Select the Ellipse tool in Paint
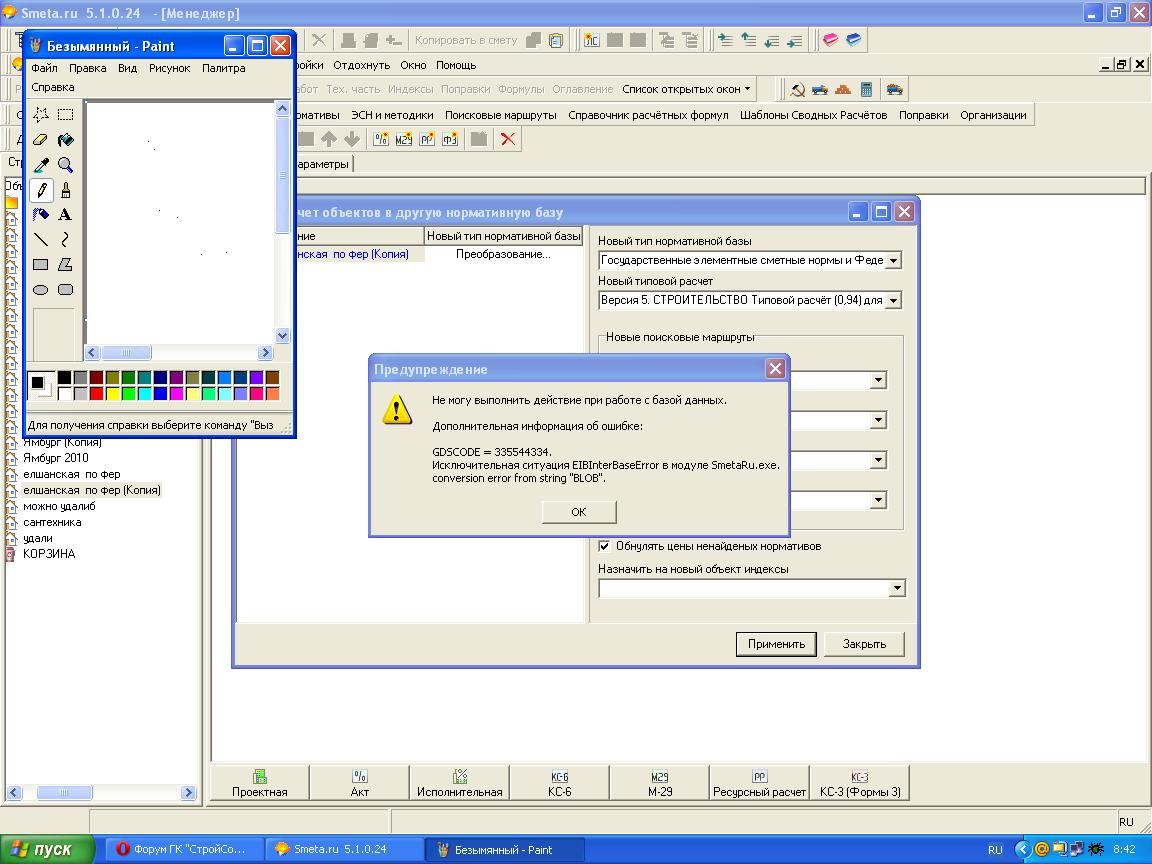1152x864 pixels. [x=41, y=289]
